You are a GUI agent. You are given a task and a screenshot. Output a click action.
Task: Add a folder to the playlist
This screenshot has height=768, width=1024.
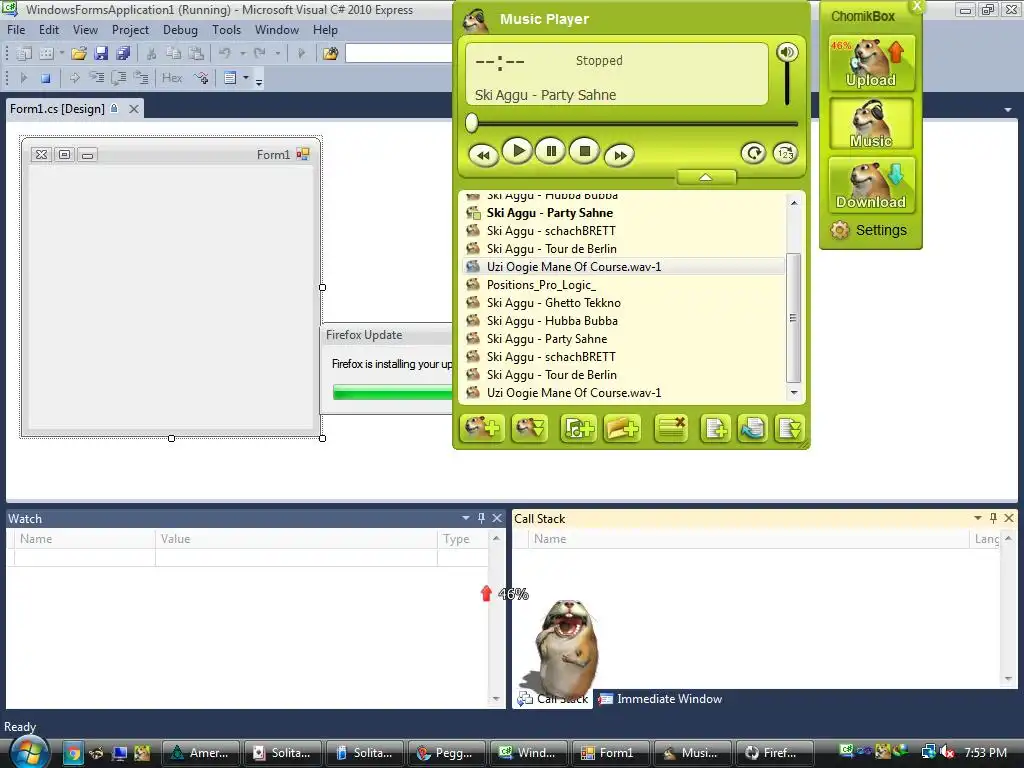tap(622, 428)
